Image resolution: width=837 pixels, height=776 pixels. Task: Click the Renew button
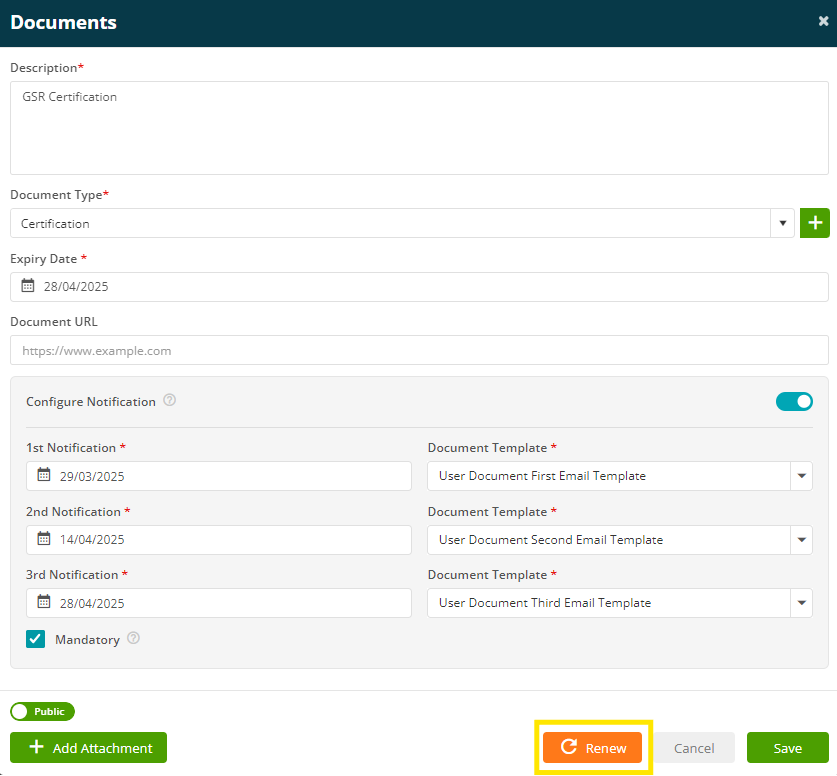[593, 748]
